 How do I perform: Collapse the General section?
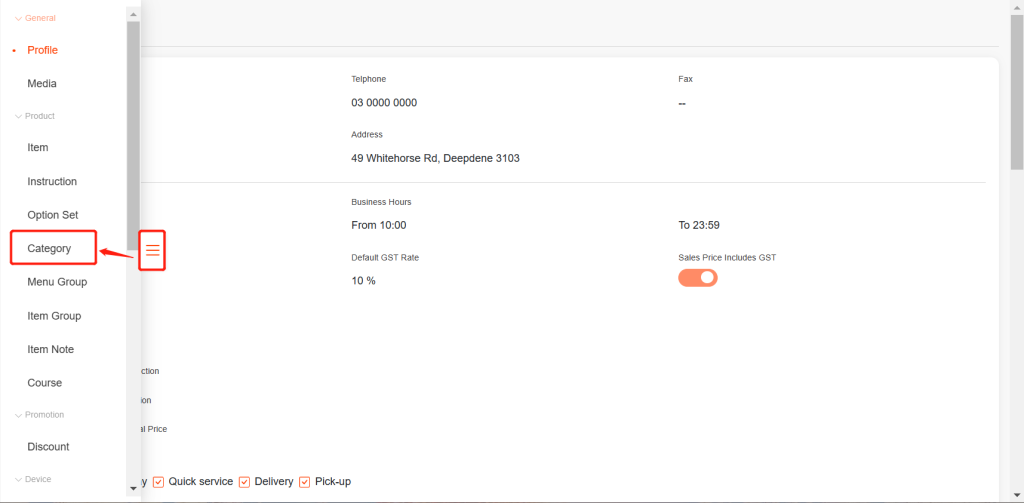pos(18,18)
